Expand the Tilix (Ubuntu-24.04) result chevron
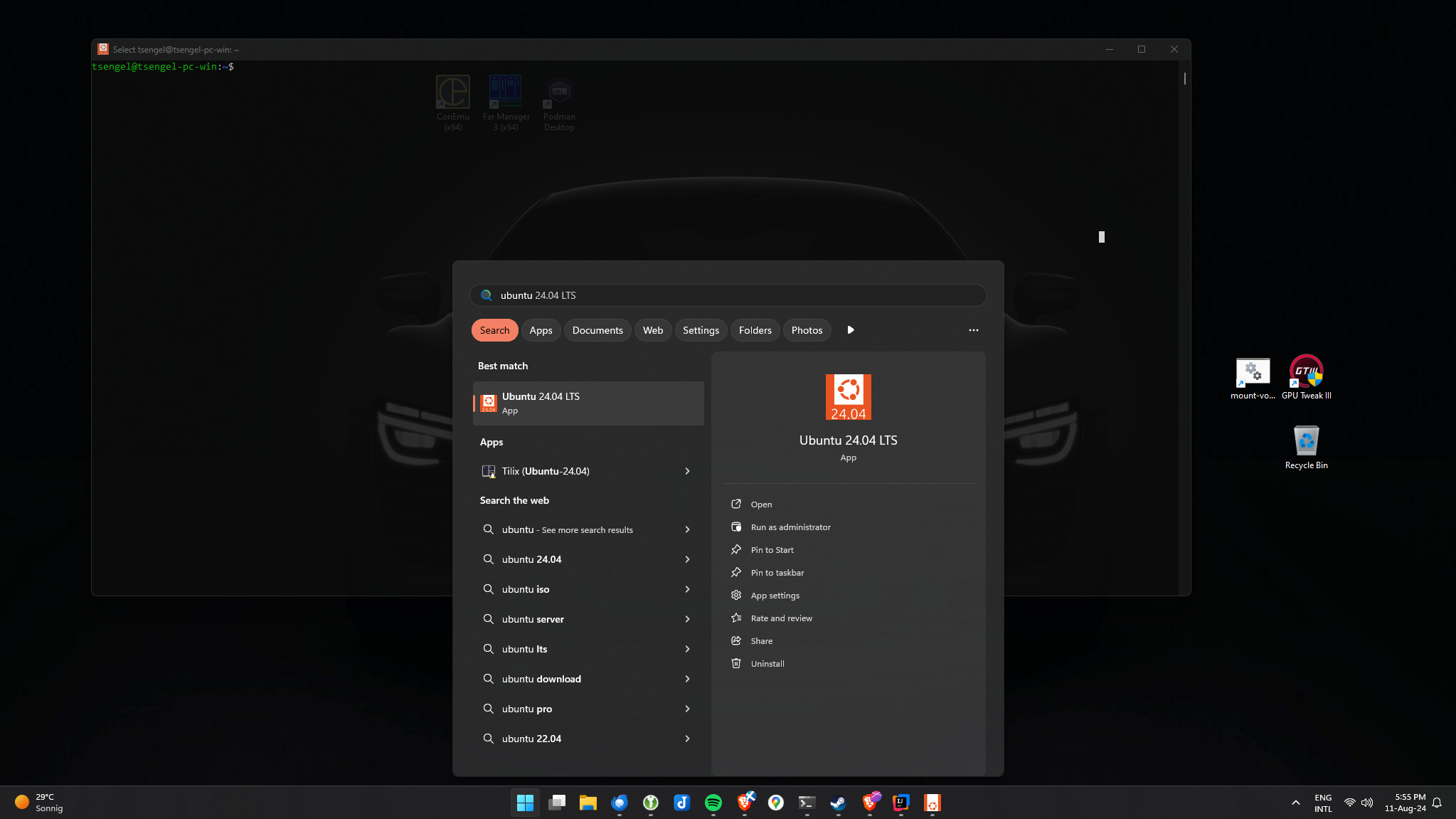Image resolution: width=1456 pixels, height=819 pixels. [x=687, y=471]
